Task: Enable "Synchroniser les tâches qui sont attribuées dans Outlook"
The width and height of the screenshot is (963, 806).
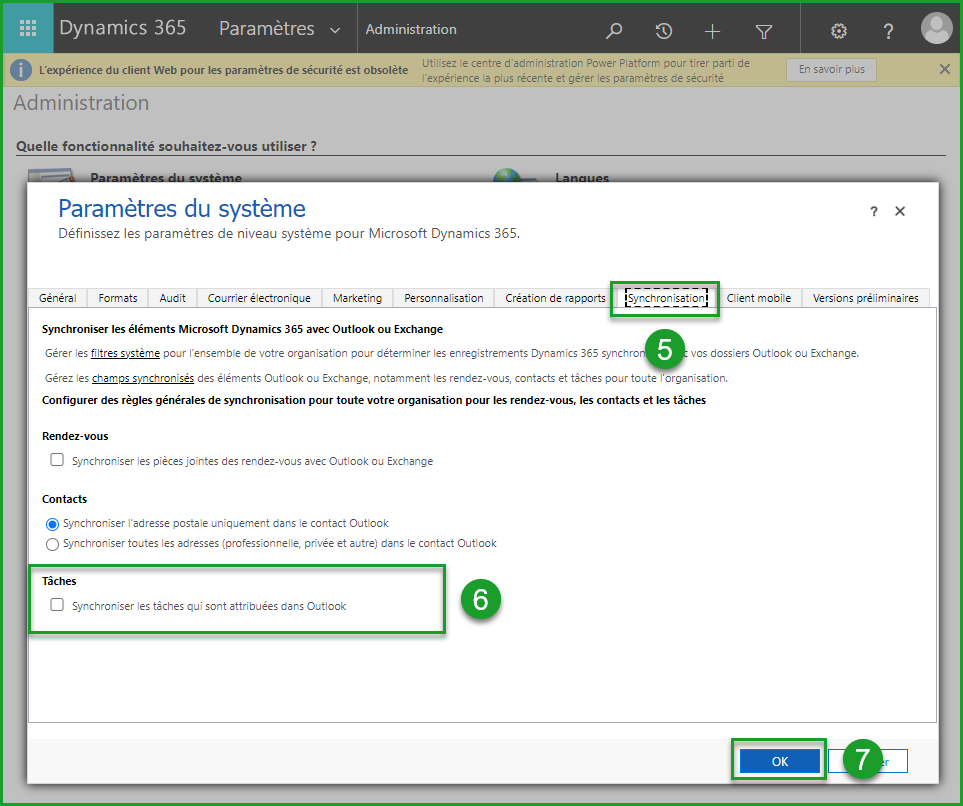Action: pos(57,604)
